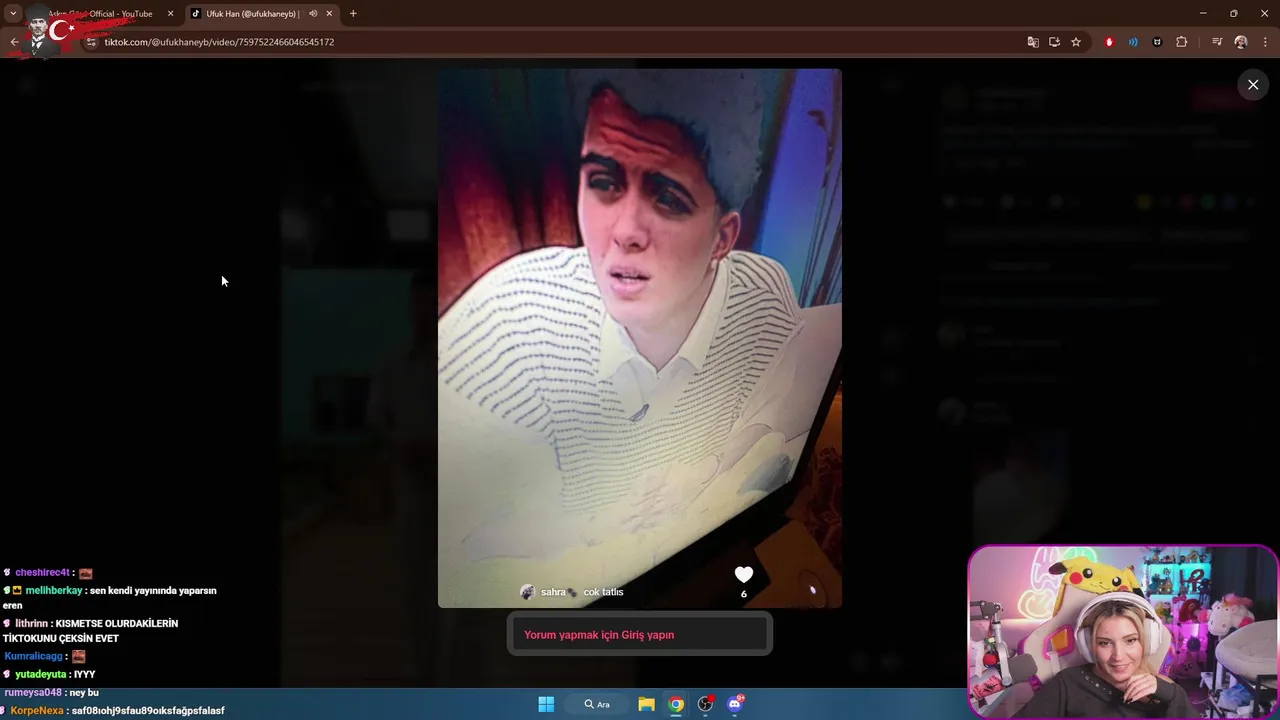Click chat username 'rumeysa048'

coord(33,692)
